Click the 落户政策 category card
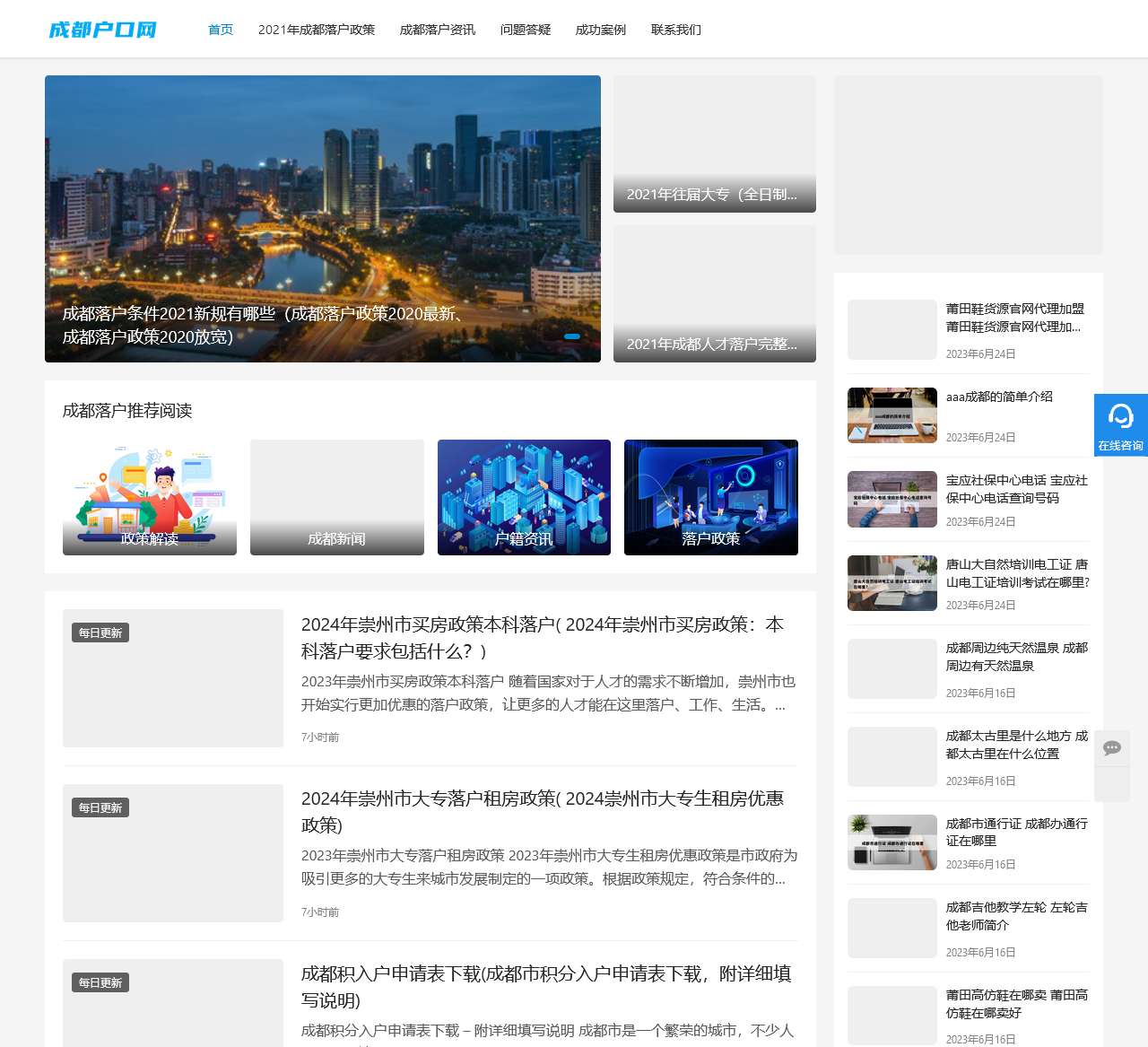Viewport: 1148px width, 1047px height. coord(710,497)
